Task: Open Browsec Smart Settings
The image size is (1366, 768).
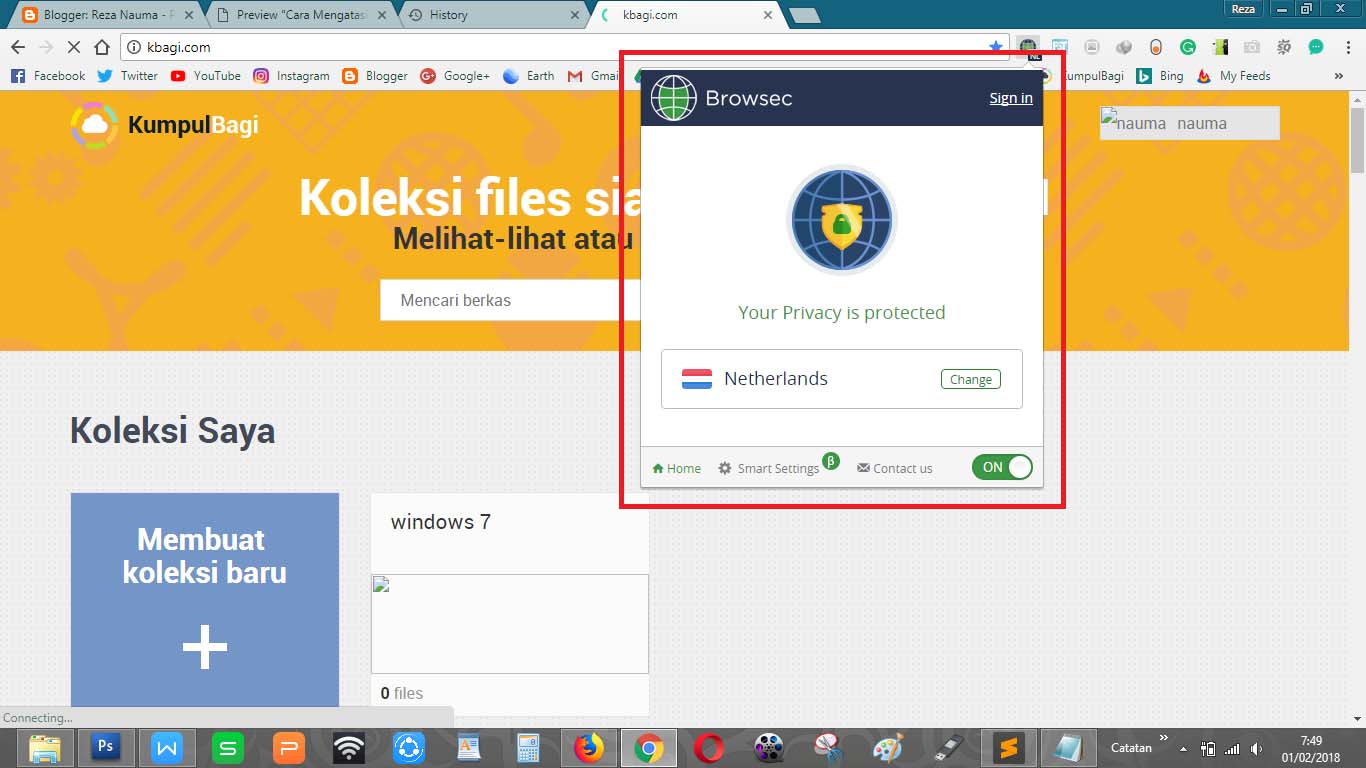Action: point(769,468)
